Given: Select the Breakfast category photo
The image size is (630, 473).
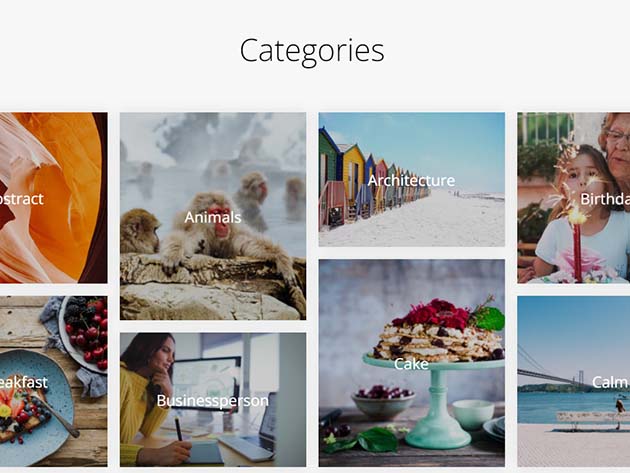Looking at the screenshot, I should pyautogui.click(x=53, y=381).
